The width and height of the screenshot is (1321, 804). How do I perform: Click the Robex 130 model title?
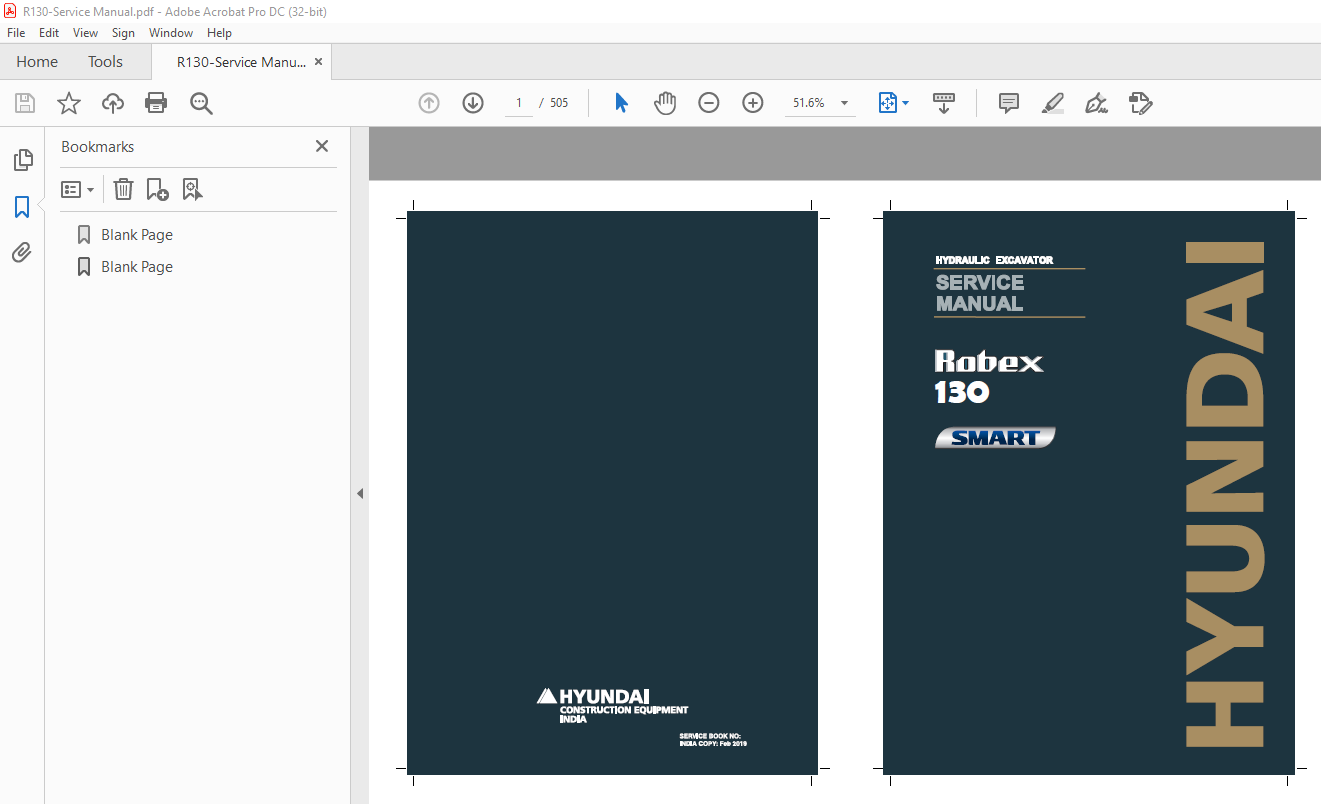988,376
